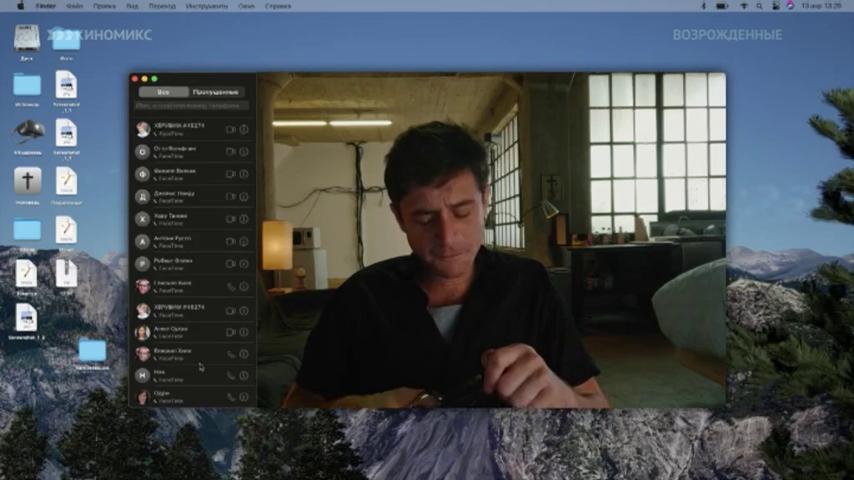Open the Справка menu
This screenshot has width=854, height=480.
pyautogui.click(x=278, y=6)
